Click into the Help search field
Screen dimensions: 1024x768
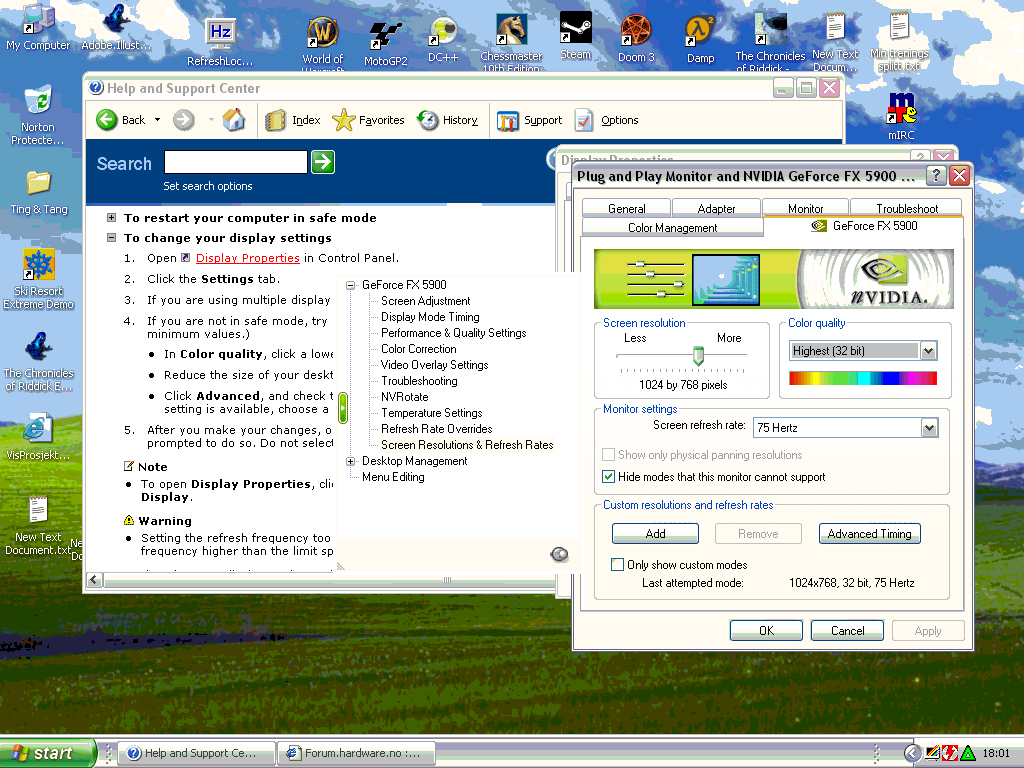coord(236,162)
